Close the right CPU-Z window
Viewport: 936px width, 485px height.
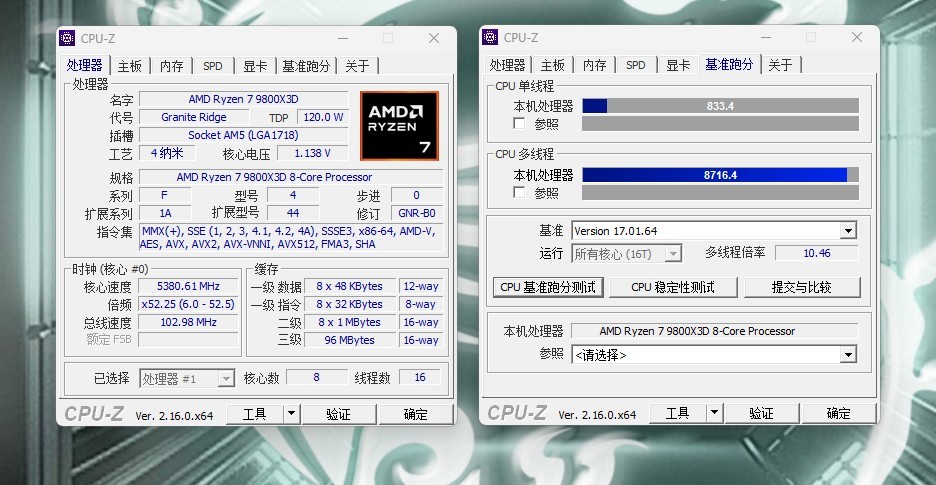[x=857, y=37]
